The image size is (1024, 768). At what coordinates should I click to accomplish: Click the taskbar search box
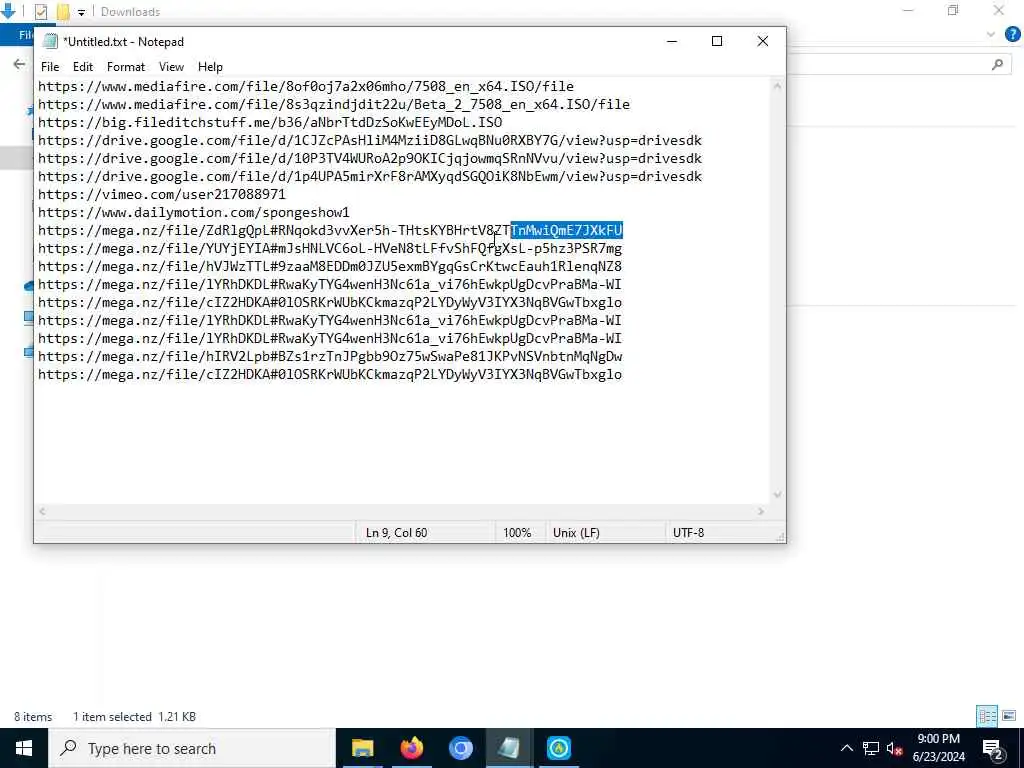coord(192,748)
